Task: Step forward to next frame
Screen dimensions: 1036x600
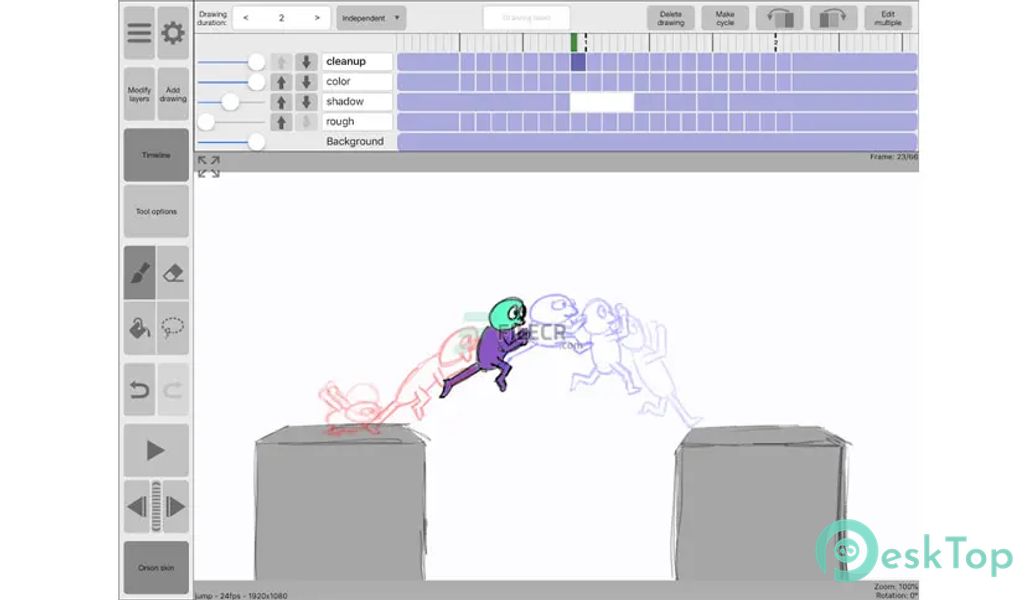Action: tap(176, 507)
